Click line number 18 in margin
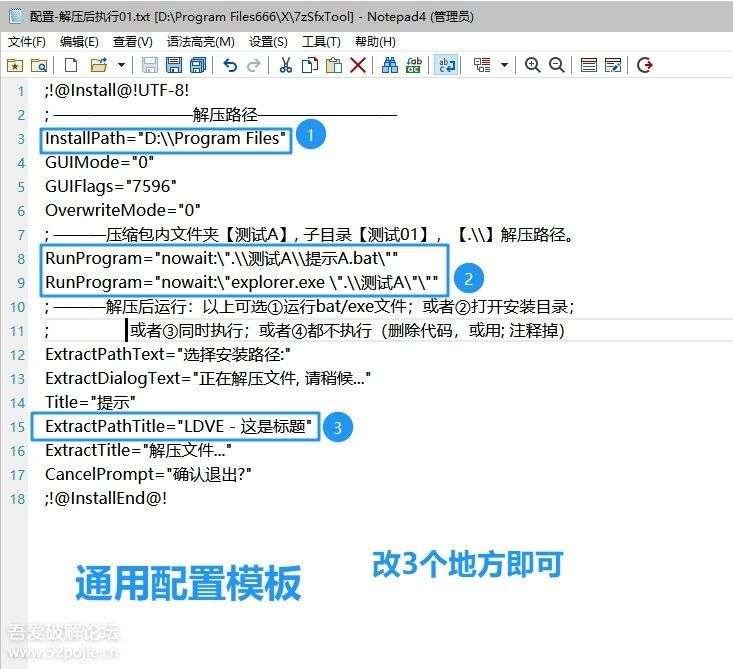Screen dimensions: 733x669 [17, 499]
